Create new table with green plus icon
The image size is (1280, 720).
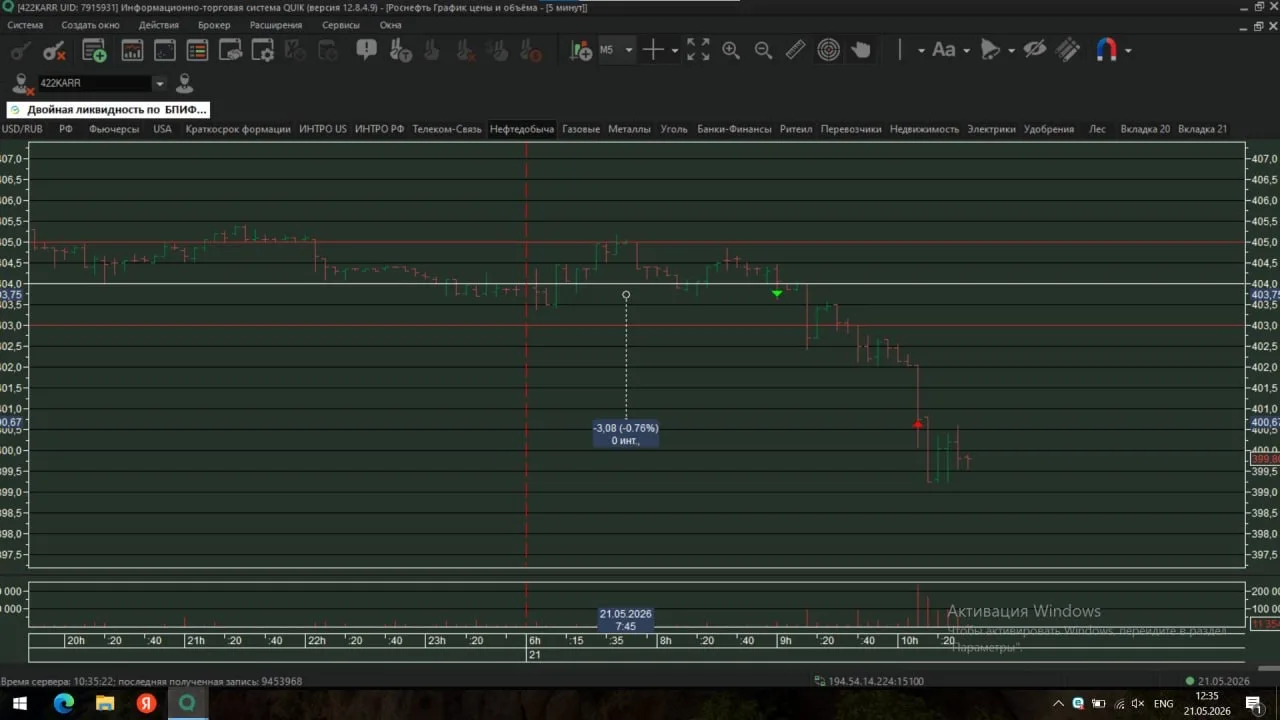94,50
